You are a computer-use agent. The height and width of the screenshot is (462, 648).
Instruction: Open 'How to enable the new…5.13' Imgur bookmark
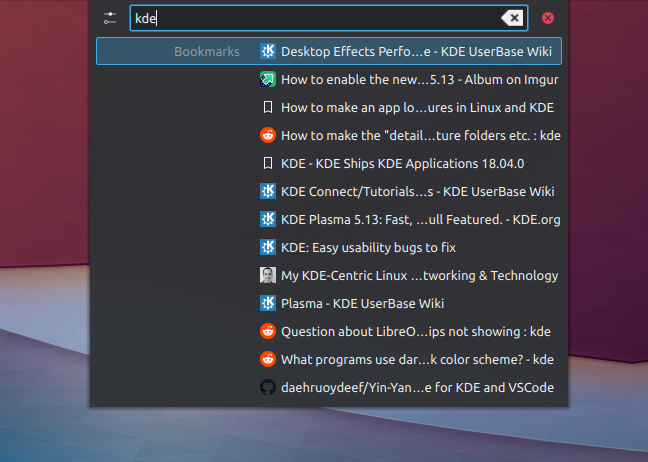419,79
